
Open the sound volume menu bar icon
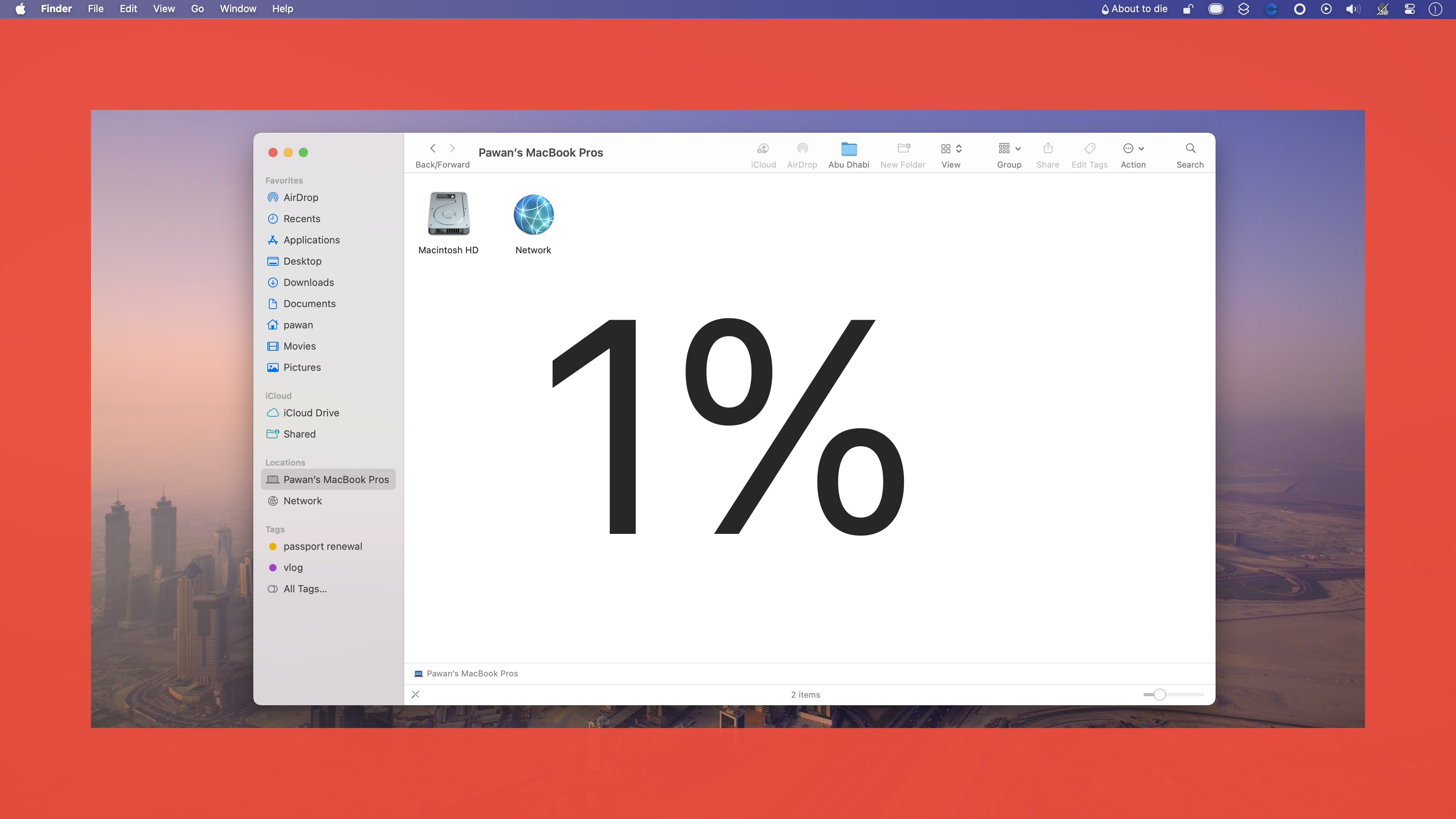click(x=1353, y=8)
